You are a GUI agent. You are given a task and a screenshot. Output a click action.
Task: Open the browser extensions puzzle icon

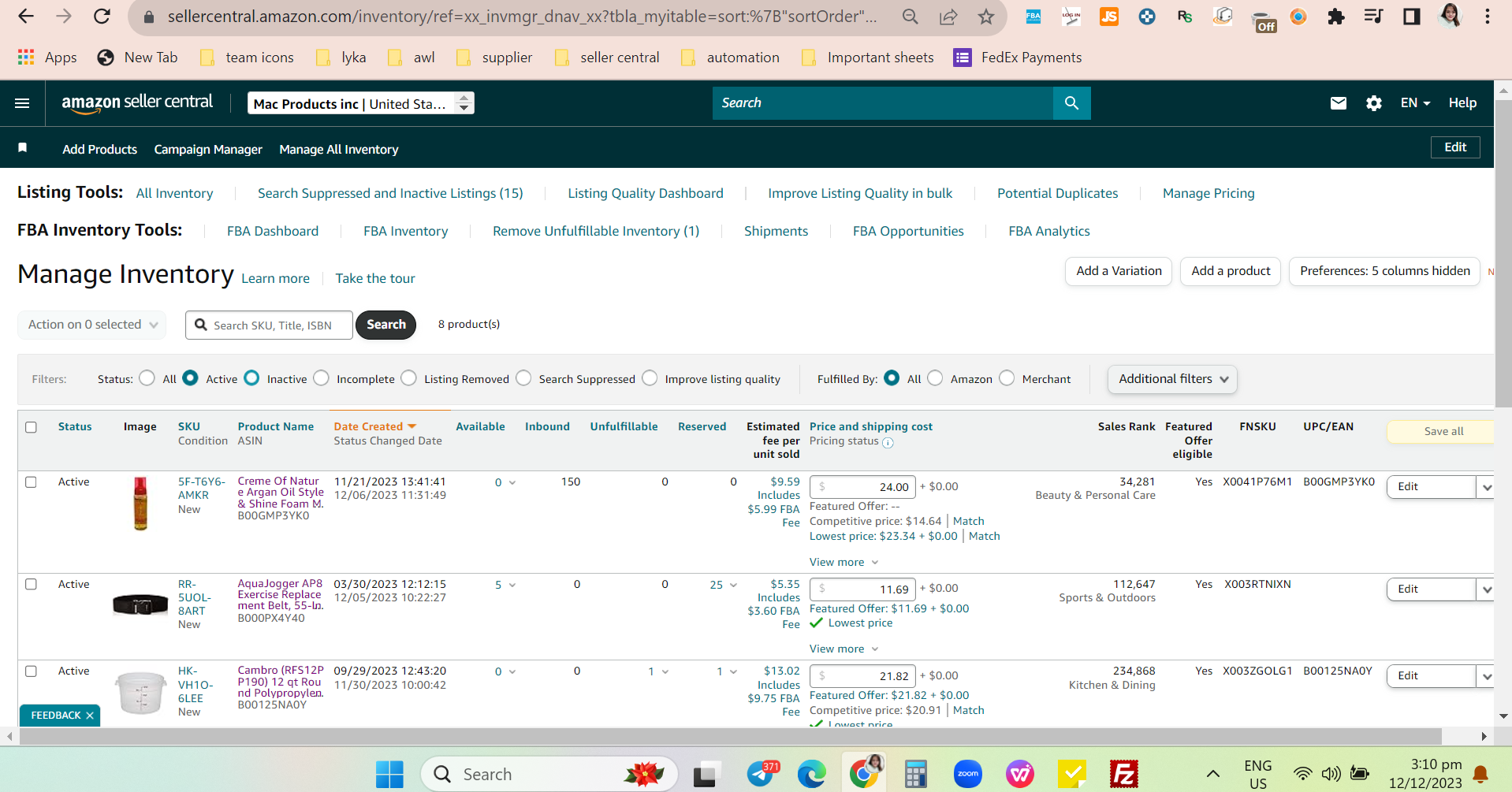[1336, 17]
